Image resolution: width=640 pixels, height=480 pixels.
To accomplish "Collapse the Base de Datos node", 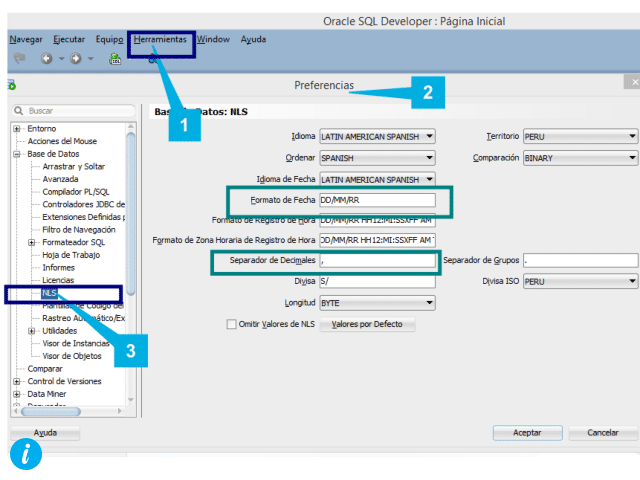I will click(x=17, y=154).
